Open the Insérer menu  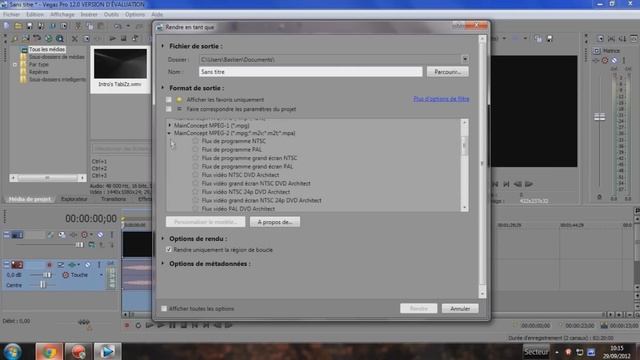coord(89,14)
